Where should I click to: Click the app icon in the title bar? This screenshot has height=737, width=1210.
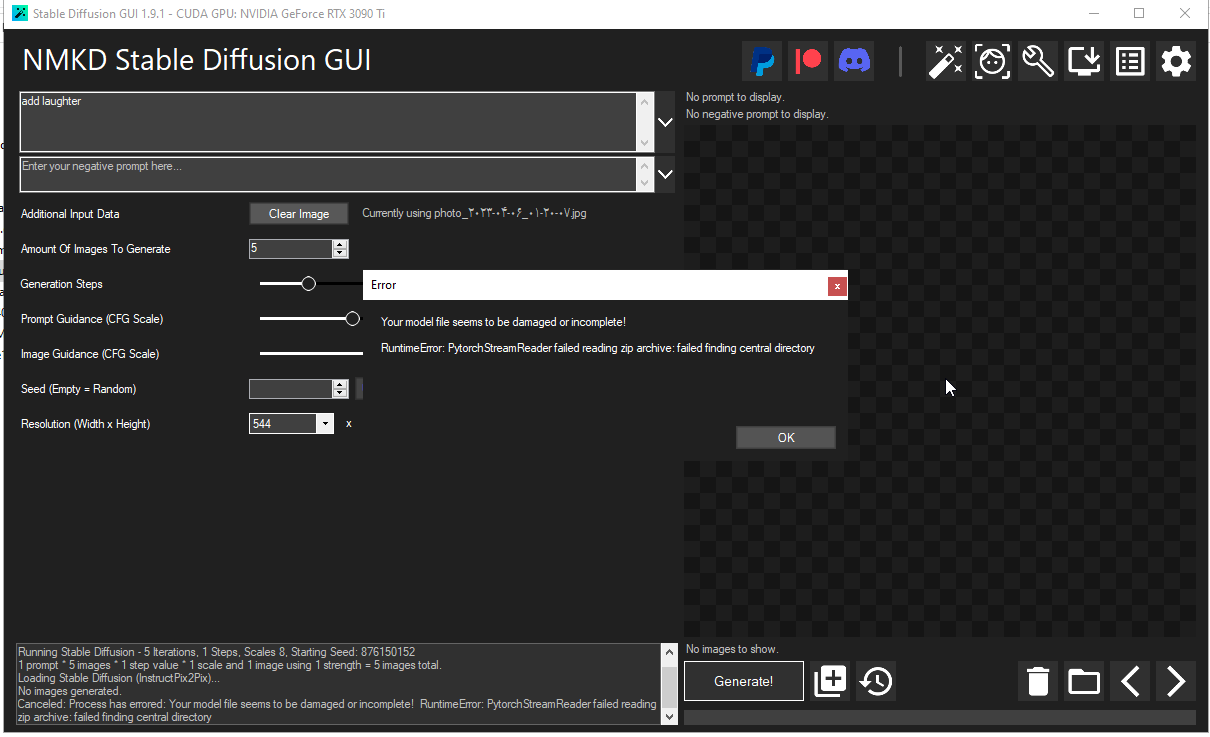[18, 14]
